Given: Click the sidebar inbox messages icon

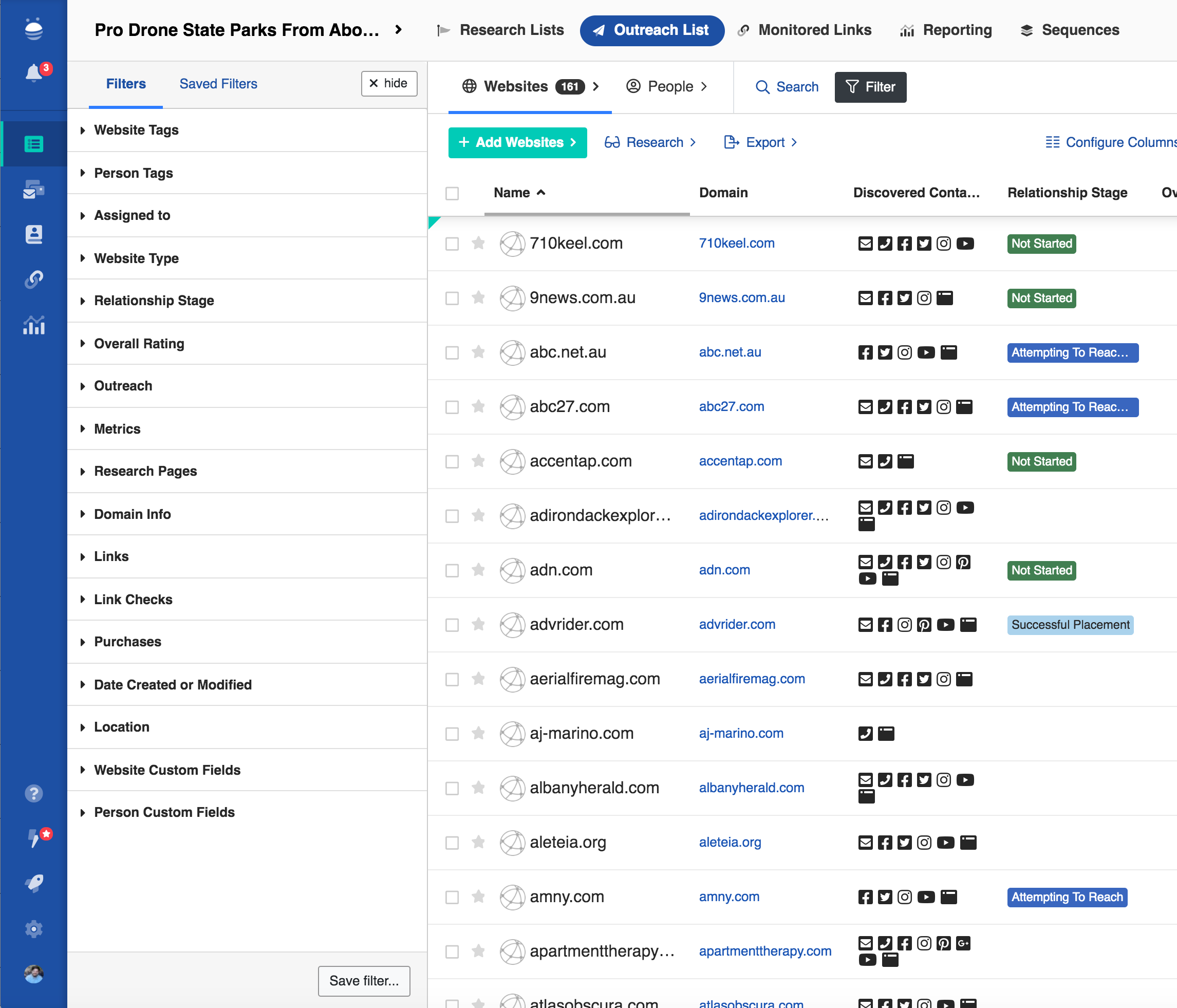Looking at the screenshot, I should click(x=33, y=189).
